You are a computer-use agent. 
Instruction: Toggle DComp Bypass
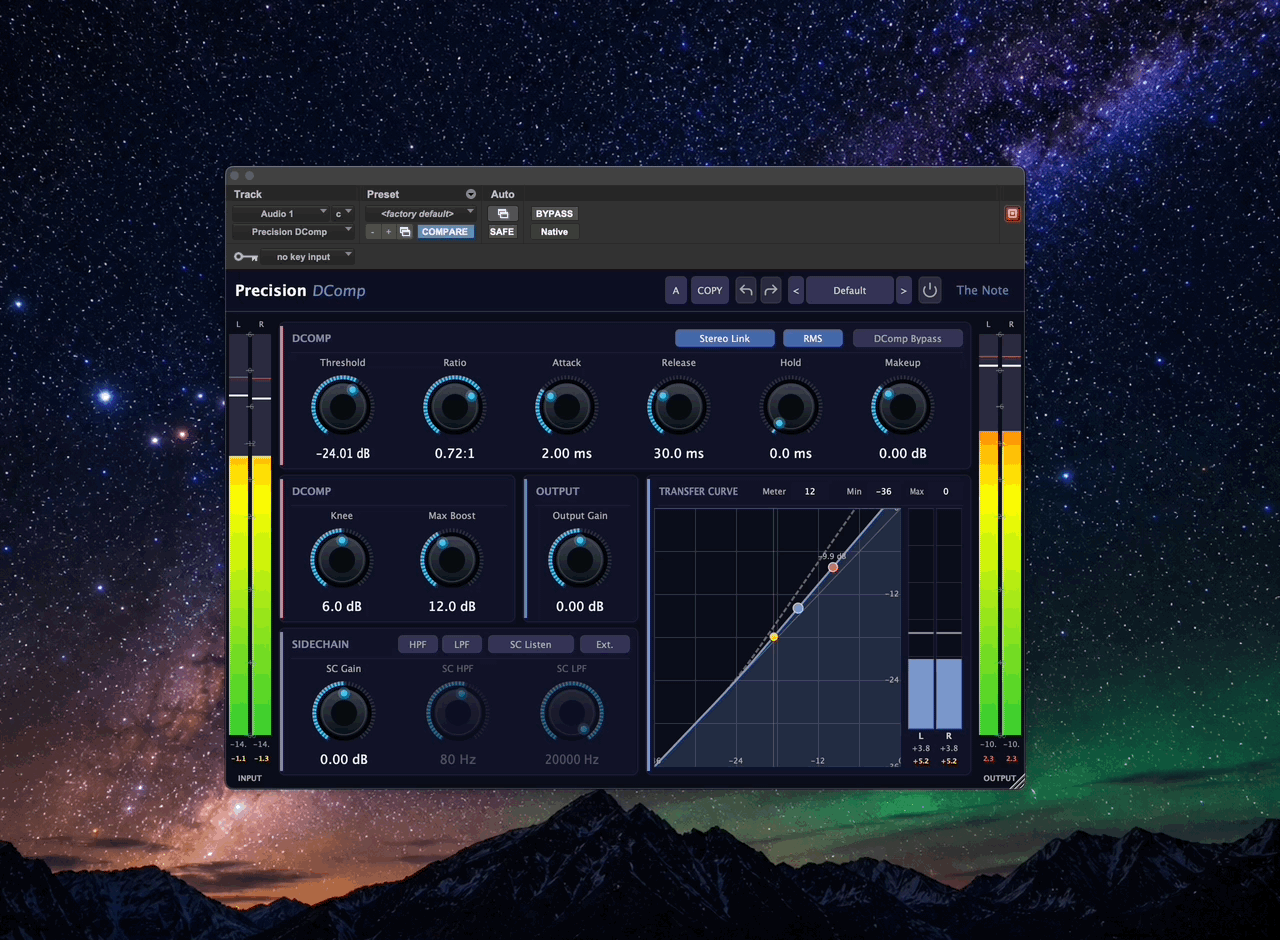pyautogui.click(x=908, y=338)
